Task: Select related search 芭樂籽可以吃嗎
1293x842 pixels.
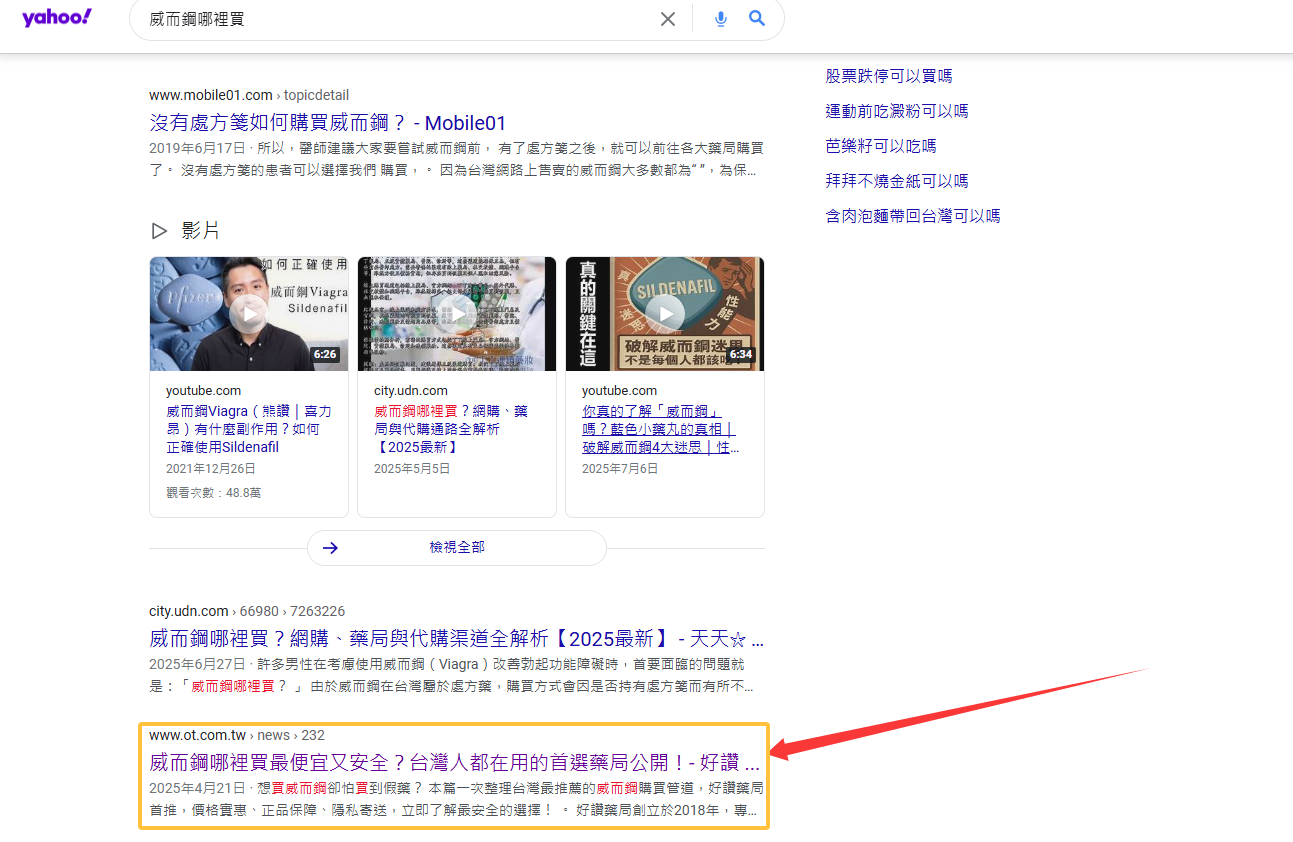Action: (x=881, y=146)
